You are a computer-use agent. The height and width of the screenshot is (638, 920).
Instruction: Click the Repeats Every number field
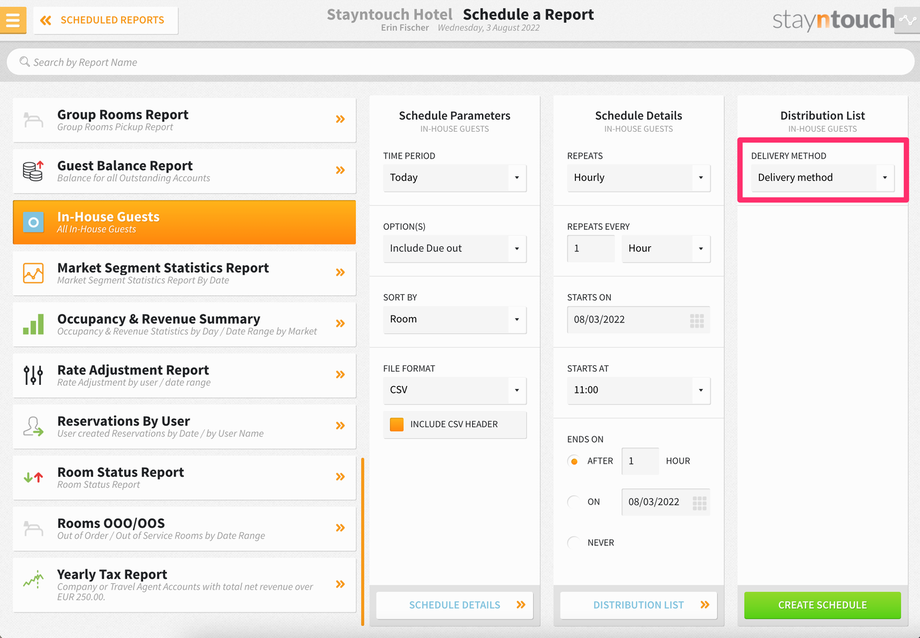pyautogui.click(x=591, y=248)
